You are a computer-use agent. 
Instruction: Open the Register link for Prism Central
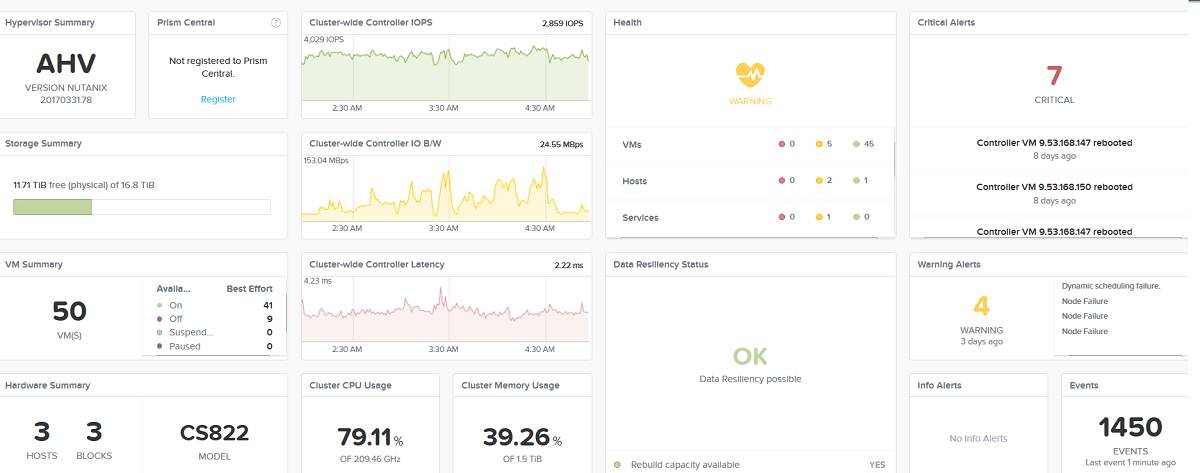coord(218,99)
